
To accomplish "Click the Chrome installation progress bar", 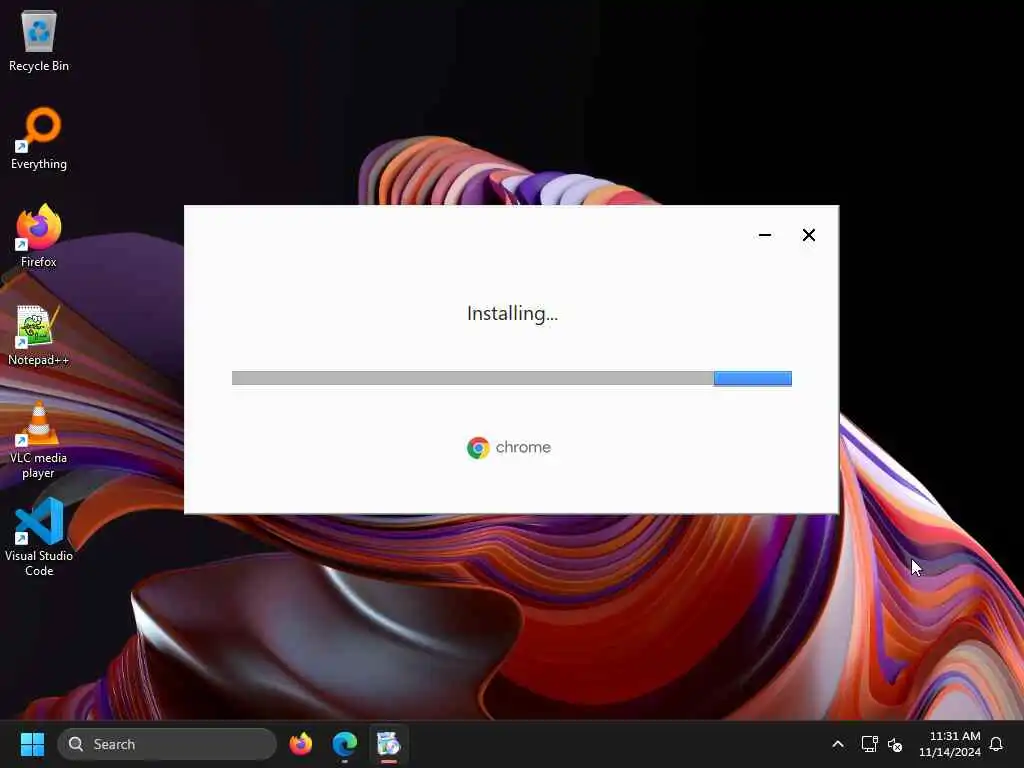I will 511,379.
